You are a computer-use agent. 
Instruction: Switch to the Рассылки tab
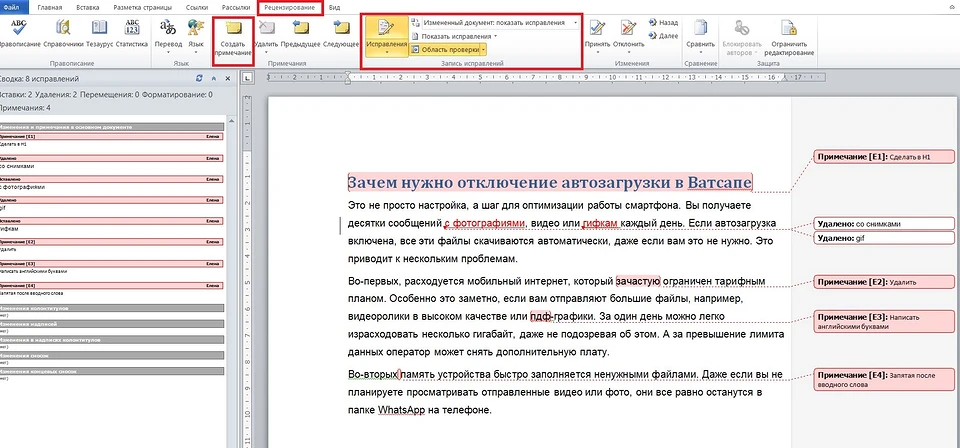(236, 7)
